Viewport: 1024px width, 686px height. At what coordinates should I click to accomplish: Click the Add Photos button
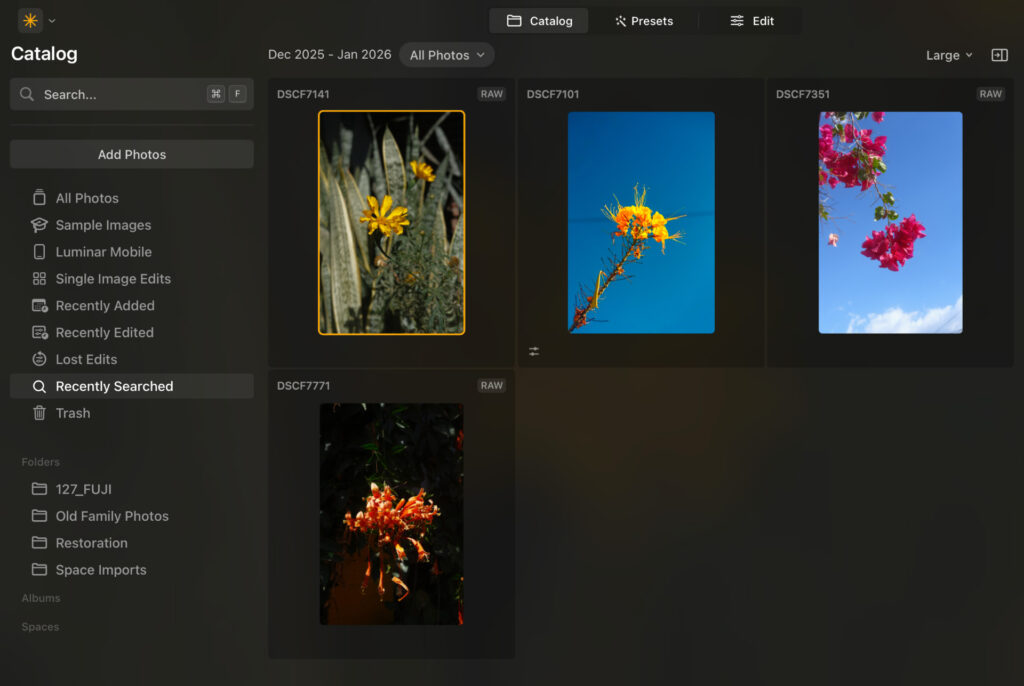[131, 154]
